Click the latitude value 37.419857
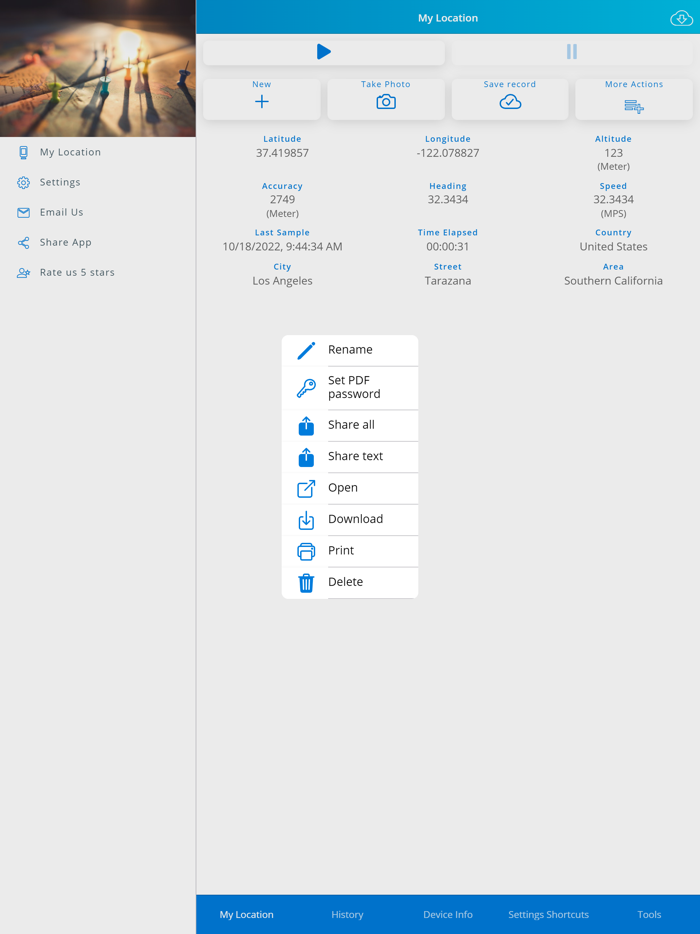700x934 pixels. [x=282, y=153]
